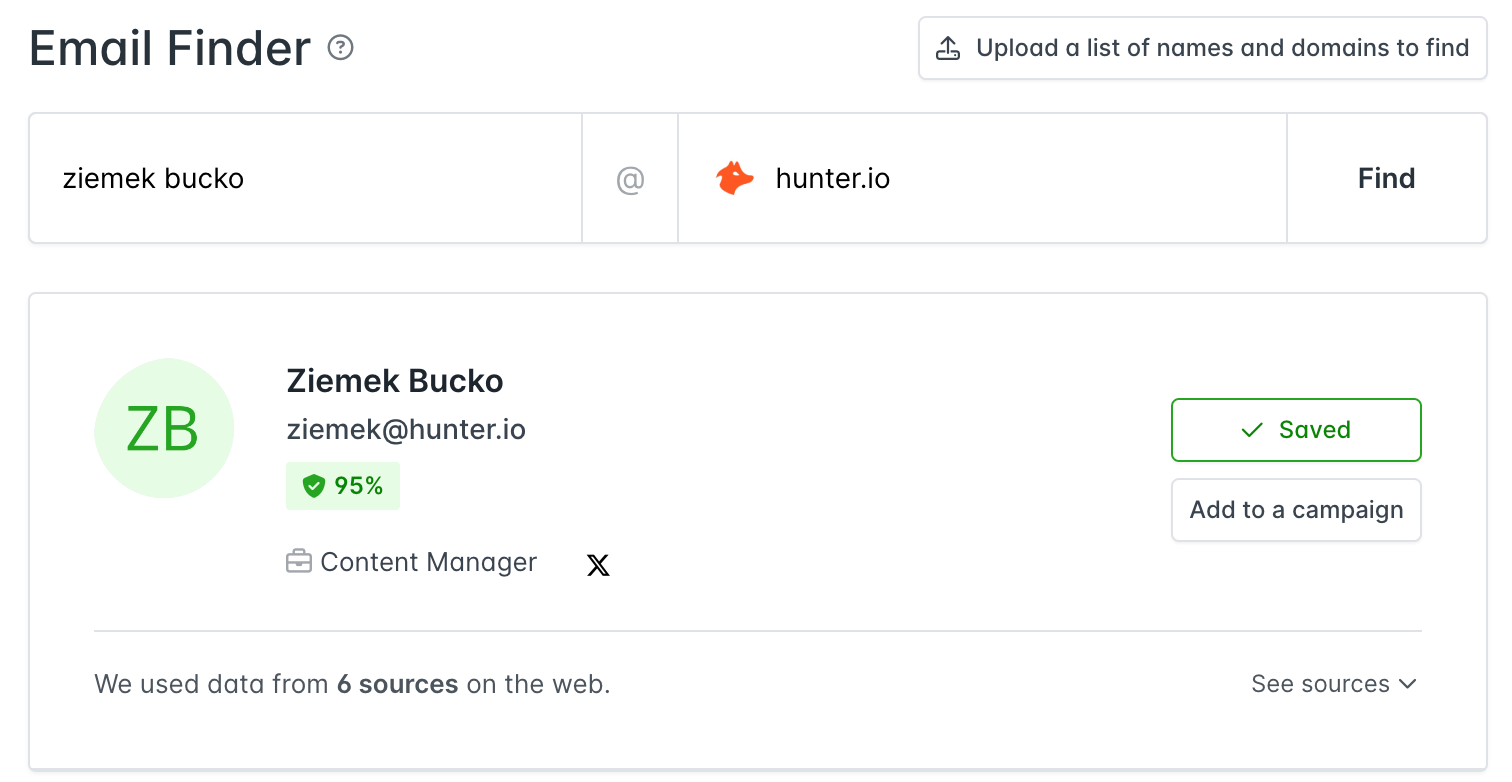Click the domain field showing hunter.io
The width and height of the screenshot is (1512, 782).
click(x=982, y=178)
